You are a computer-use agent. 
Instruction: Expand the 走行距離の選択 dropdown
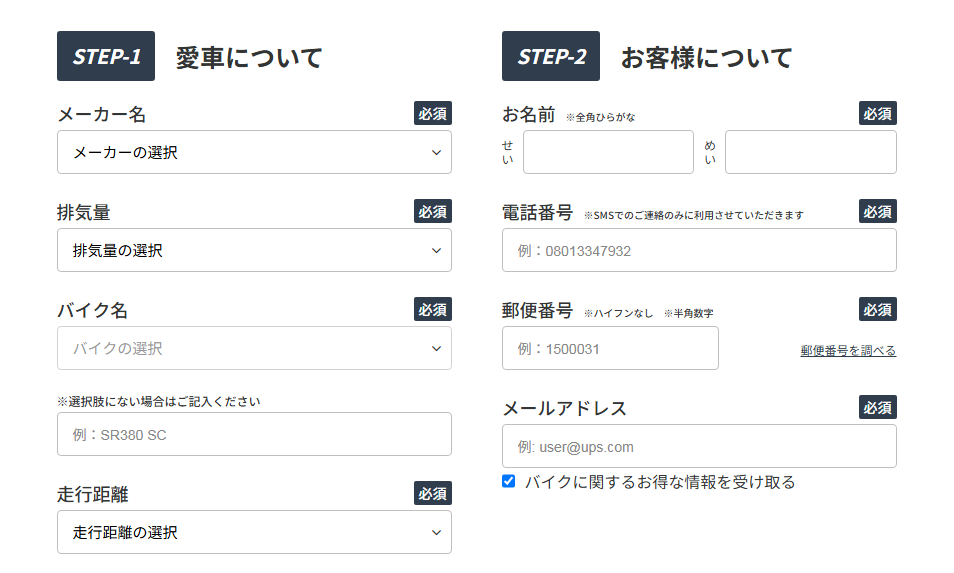[254, 532]
